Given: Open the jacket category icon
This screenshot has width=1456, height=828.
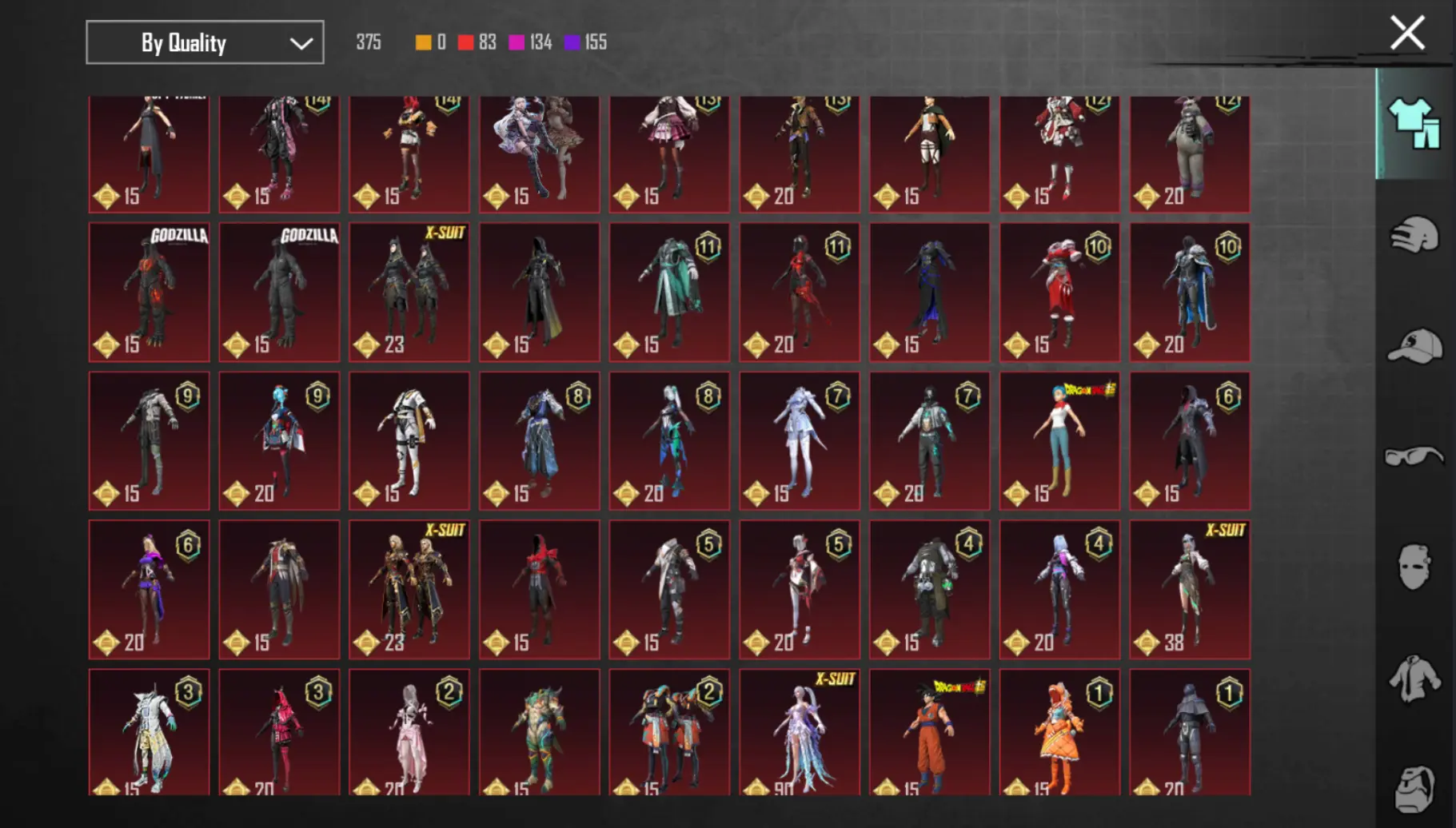Looking at the screenshot, I should (1414, 679).
